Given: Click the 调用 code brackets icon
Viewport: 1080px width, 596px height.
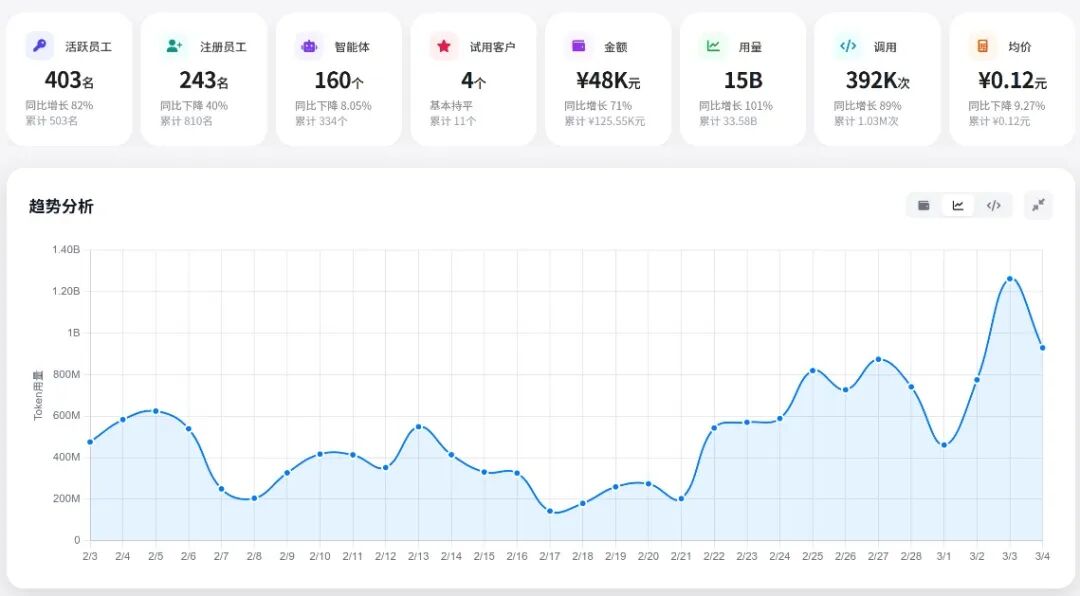Looking at the screenshot, I should (847, 46).
